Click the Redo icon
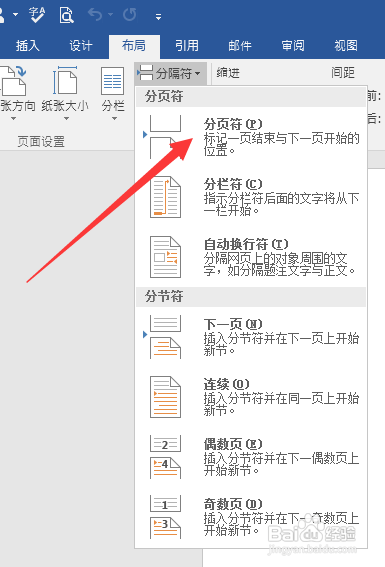 [x=129, y=15]
